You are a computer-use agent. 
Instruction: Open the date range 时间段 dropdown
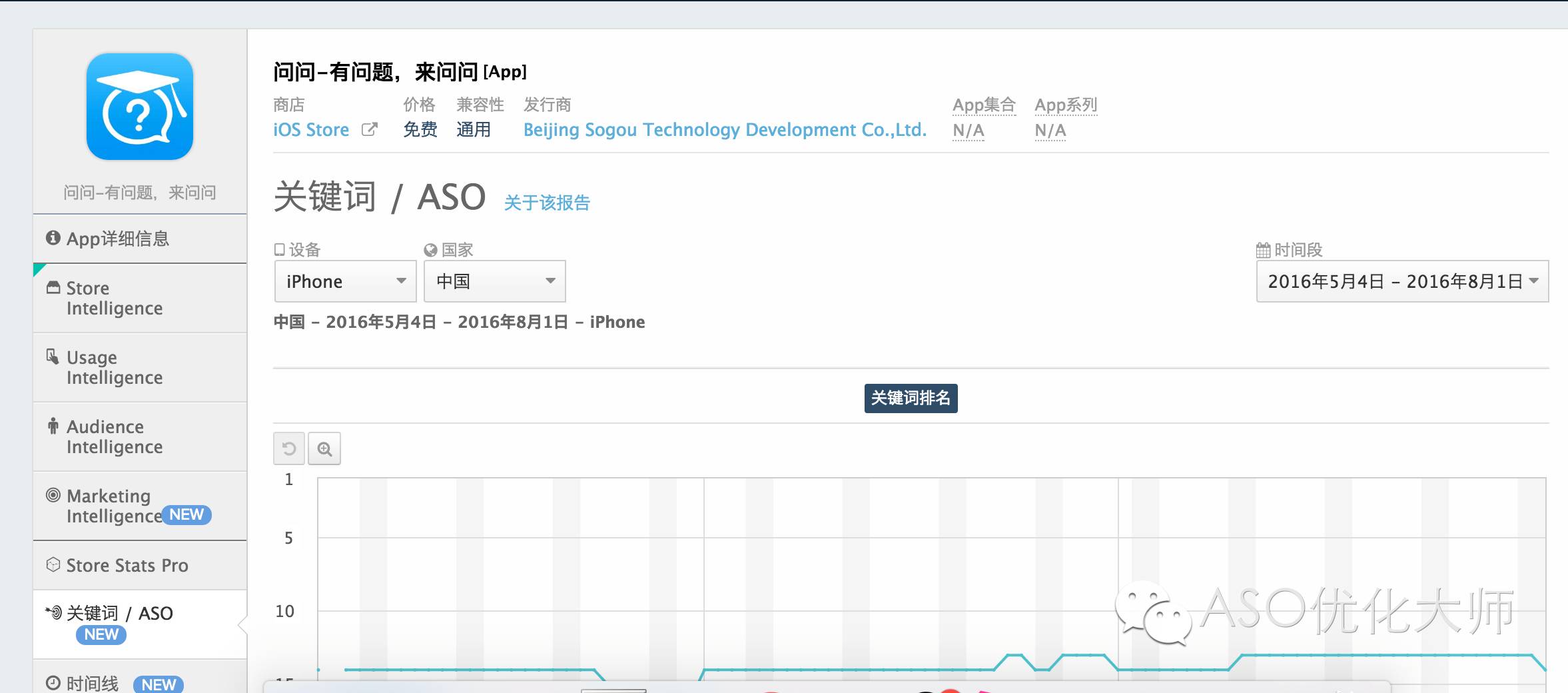click(1402, 281)
